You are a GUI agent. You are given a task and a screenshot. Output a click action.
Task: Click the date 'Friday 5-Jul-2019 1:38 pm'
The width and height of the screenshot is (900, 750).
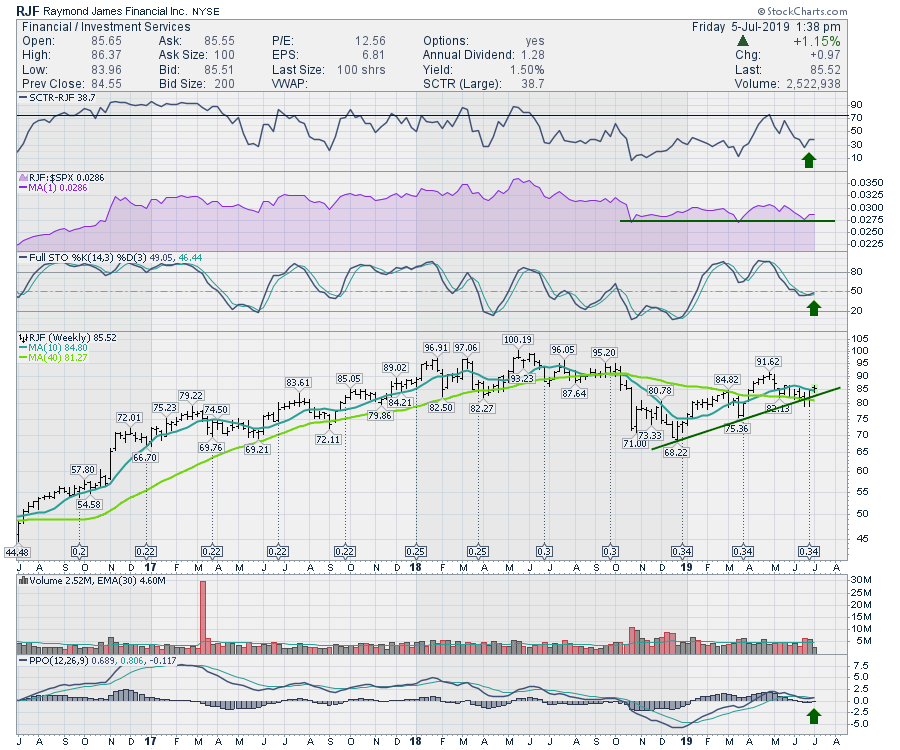coord(766,27)
